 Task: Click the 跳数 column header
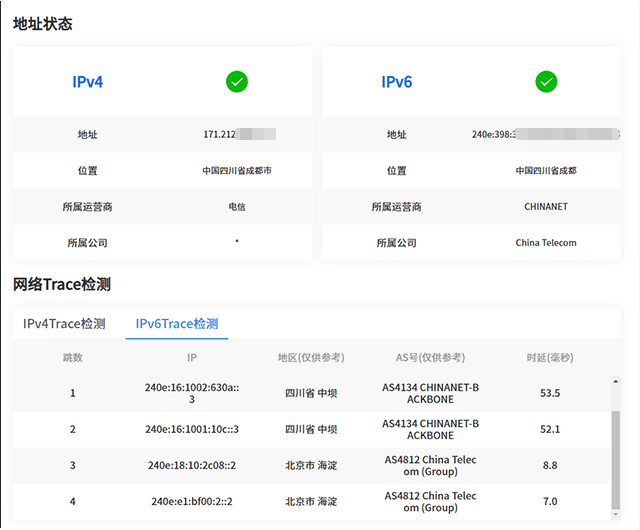coord(73,357)
